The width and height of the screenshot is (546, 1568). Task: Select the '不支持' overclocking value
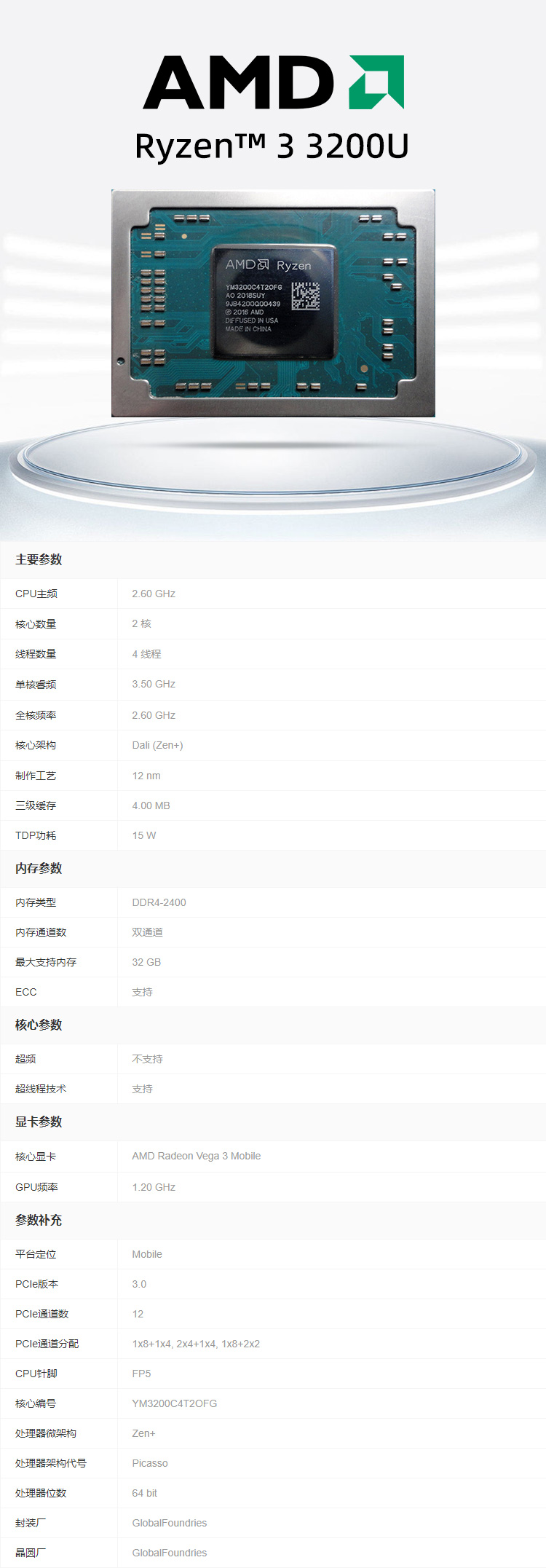(147, 1059)
